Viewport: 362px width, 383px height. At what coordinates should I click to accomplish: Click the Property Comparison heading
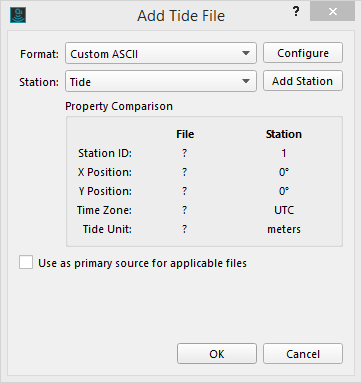[x=119, y=106]
